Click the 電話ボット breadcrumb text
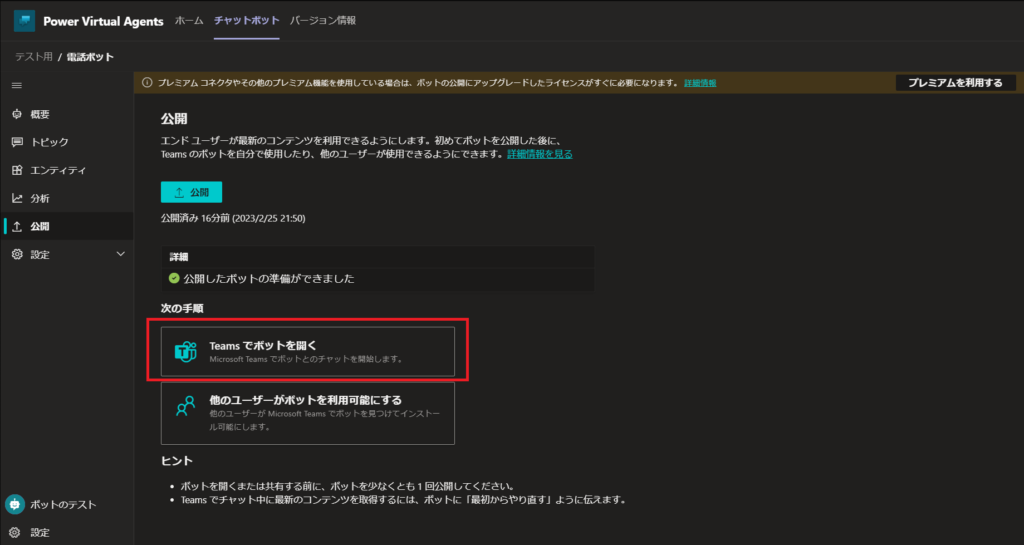Screen dimensions: 1024x545 [x=90, y=57]
